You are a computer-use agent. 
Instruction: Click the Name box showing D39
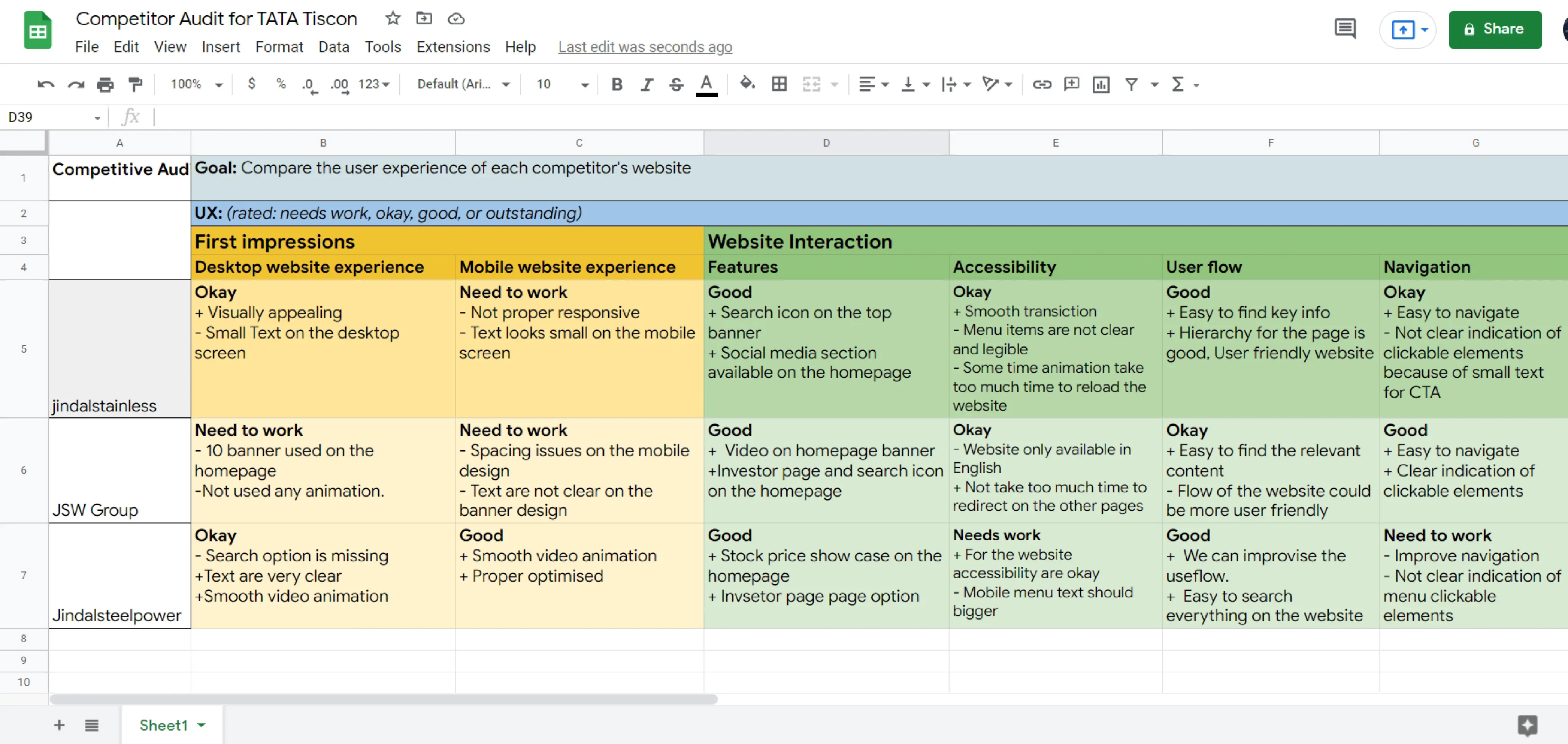(54, 117)
